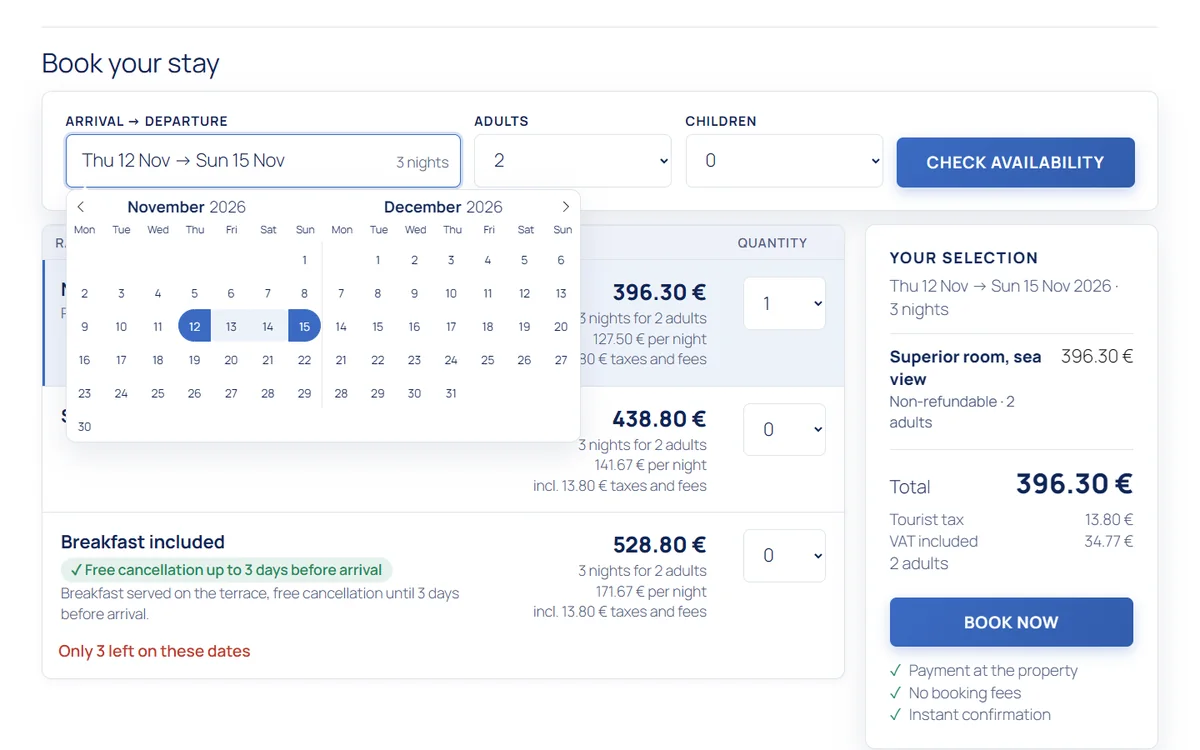Select November 12 arrival date

[x=194, y=326]
